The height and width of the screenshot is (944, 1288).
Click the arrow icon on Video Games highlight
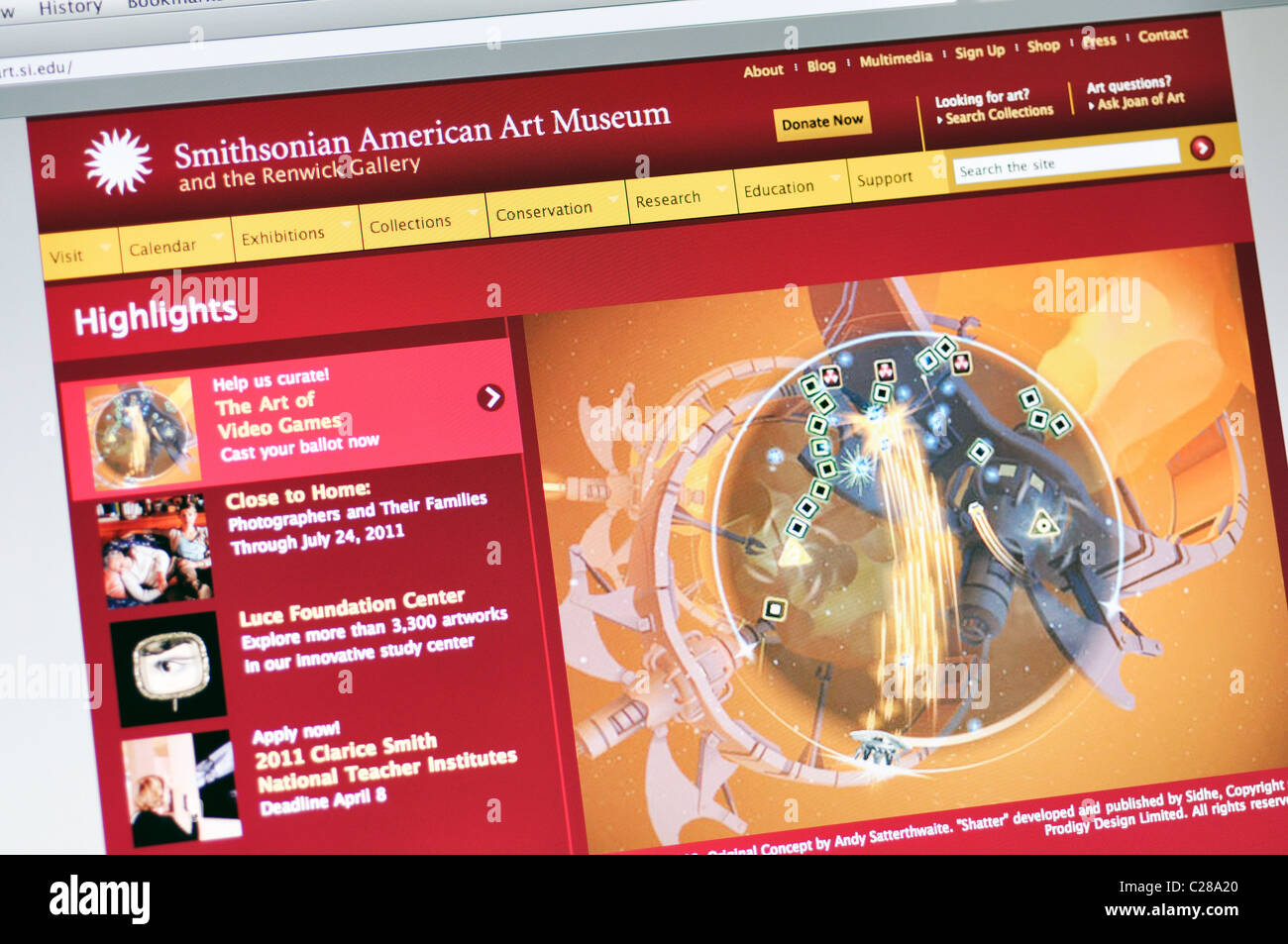[x=490, y=397]
